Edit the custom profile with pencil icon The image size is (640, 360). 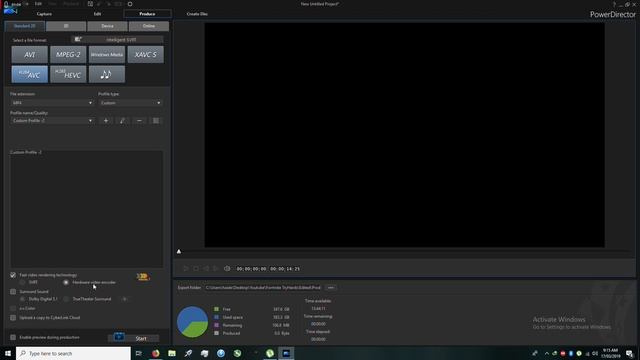click(x=122, y=121)
